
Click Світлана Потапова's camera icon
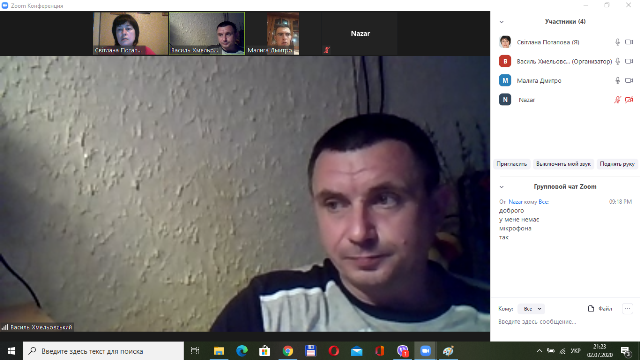point(629,42)
